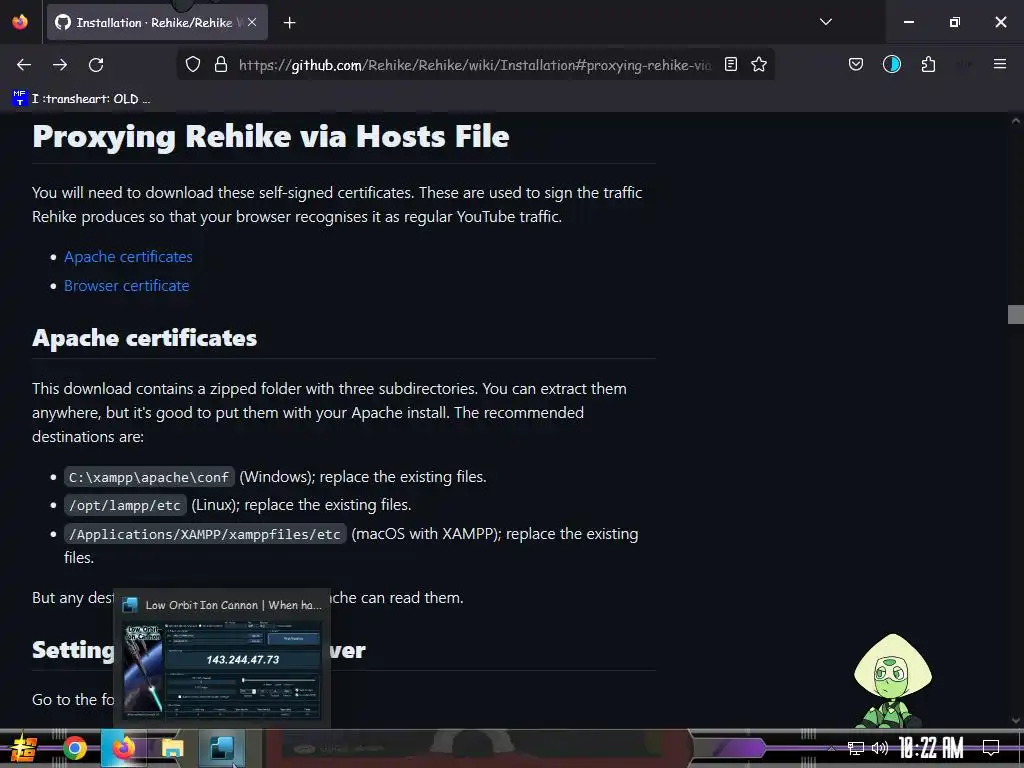
Task: Click the page vertical scrollbar thumb
Action: [x=1015, y=314]
